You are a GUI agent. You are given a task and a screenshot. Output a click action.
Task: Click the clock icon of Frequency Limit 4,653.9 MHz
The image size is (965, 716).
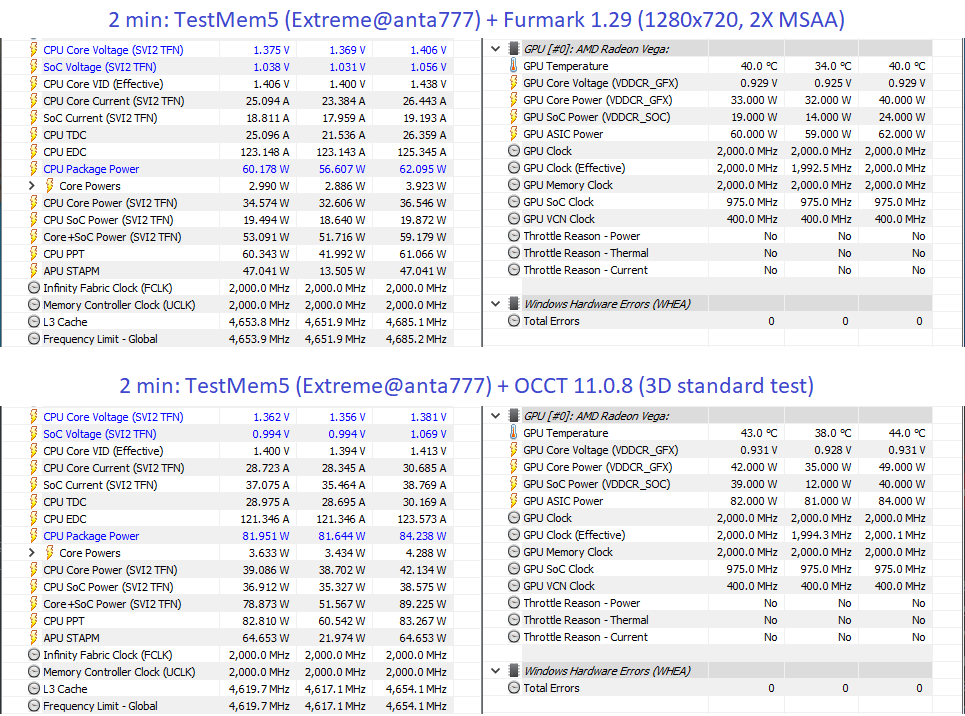[x=34, y=339]
